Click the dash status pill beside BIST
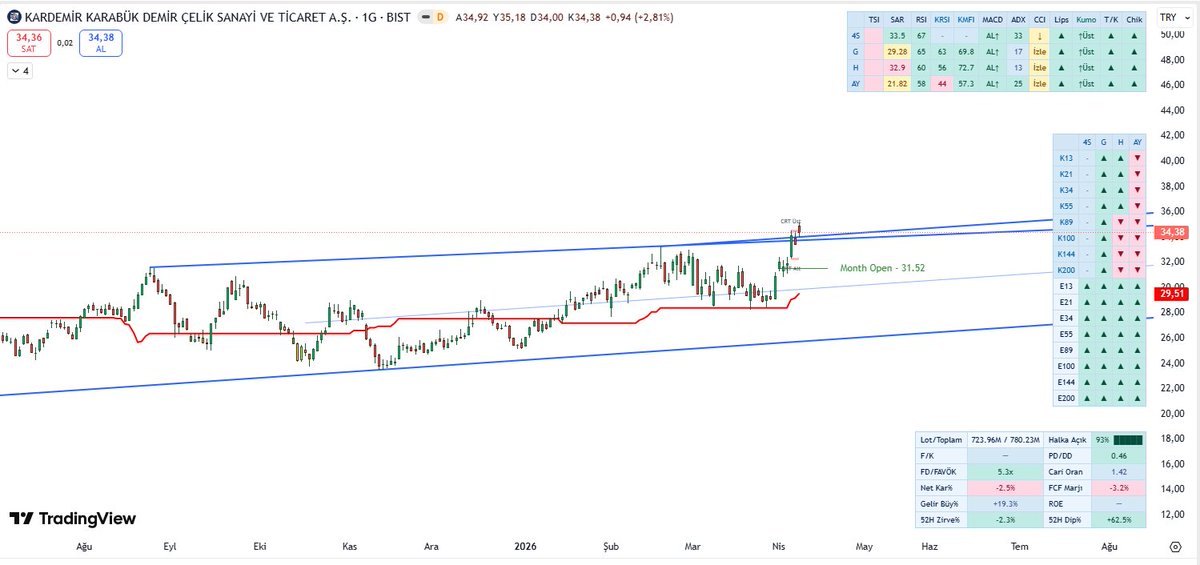The image size is (1200, 565). point(424,17)
